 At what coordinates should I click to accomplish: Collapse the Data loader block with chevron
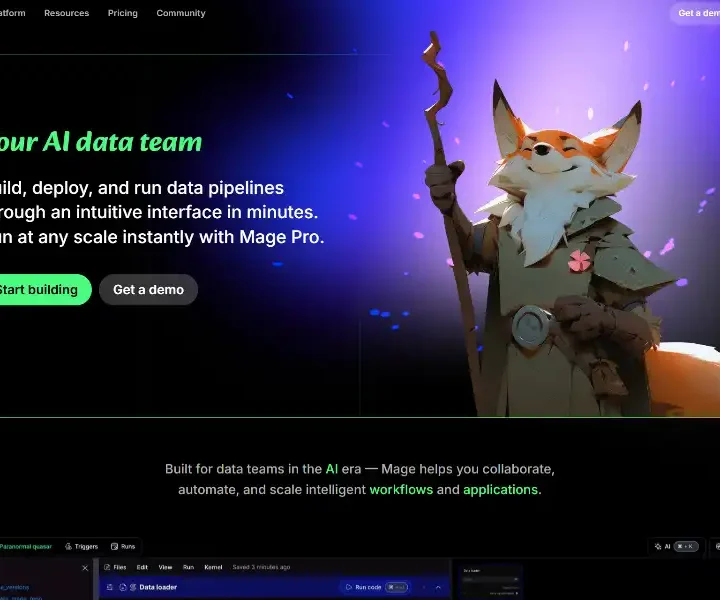tap(438, 587)
